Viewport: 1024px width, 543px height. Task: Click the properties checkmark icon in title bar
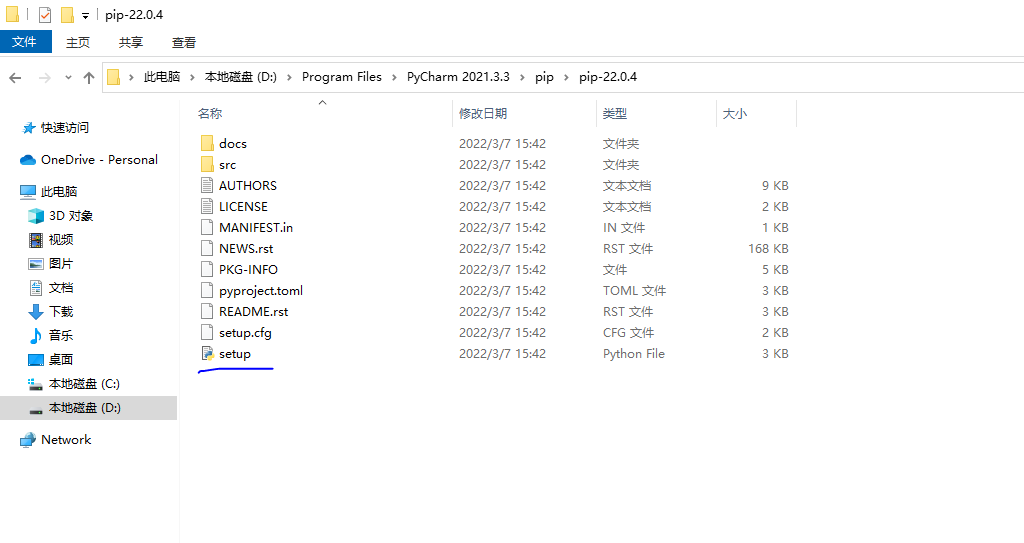click(44, 14)
